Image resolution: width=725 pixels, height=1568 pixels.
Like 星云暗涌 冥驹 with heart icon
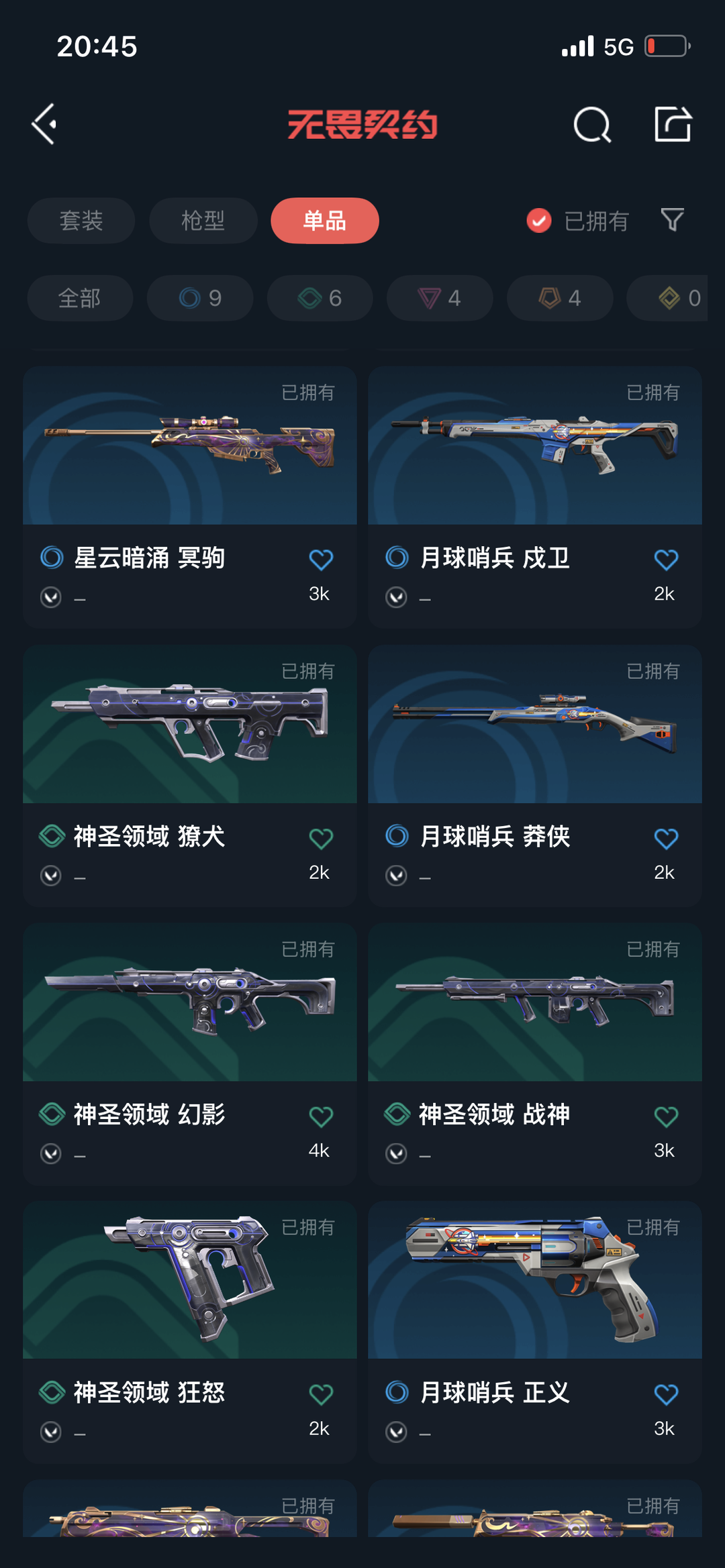[321, 560]
